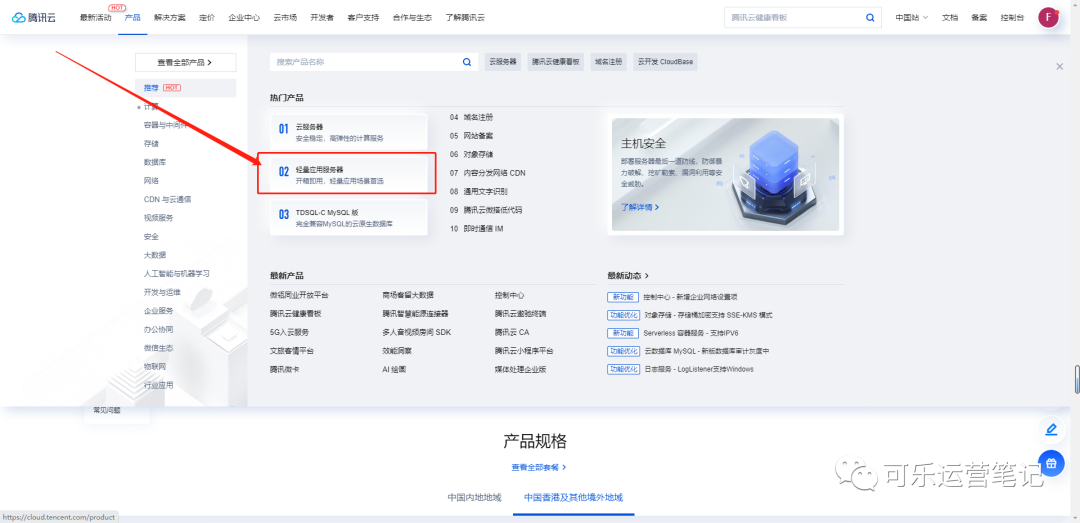Switch to 中国香港及其他境外地域 tab
The height and width of the screenshot is (523, 1080).
click(x=574, y=497)
